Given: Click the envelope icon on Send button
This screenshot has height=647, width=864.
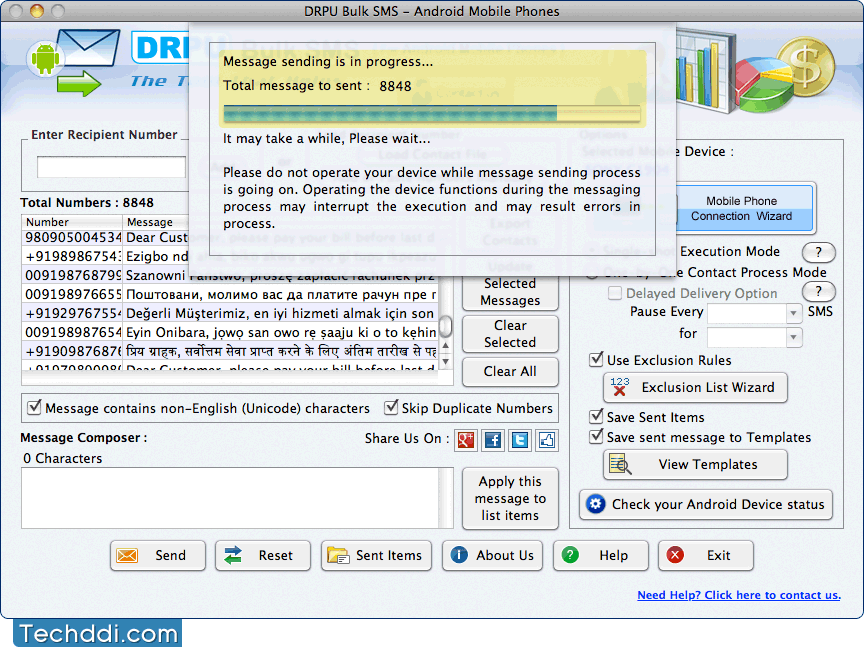Looking at the screenshot, I should point(127,556).
